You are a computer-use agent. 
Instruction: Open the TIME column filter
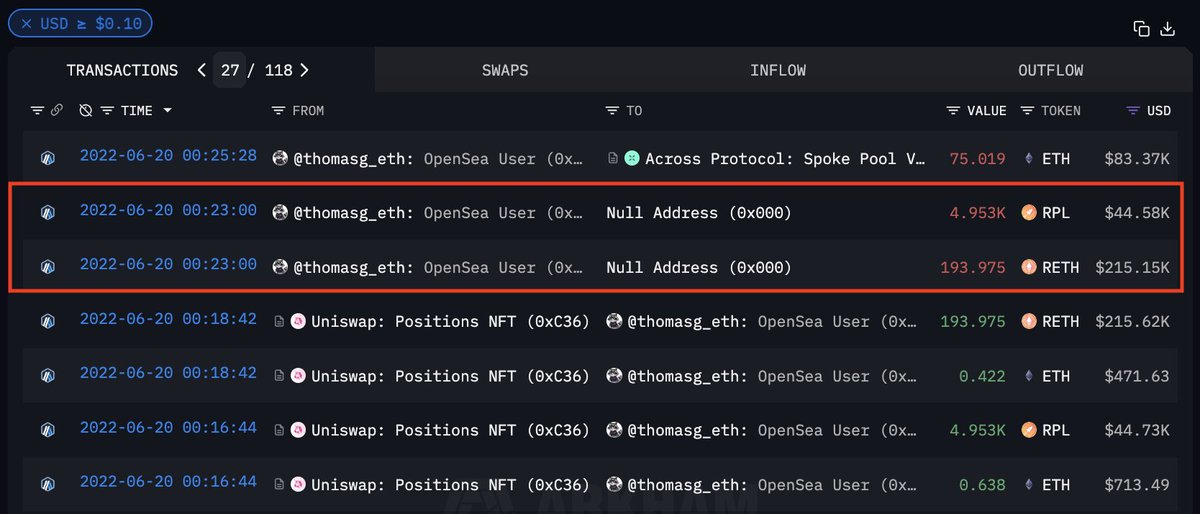[107, 110]
